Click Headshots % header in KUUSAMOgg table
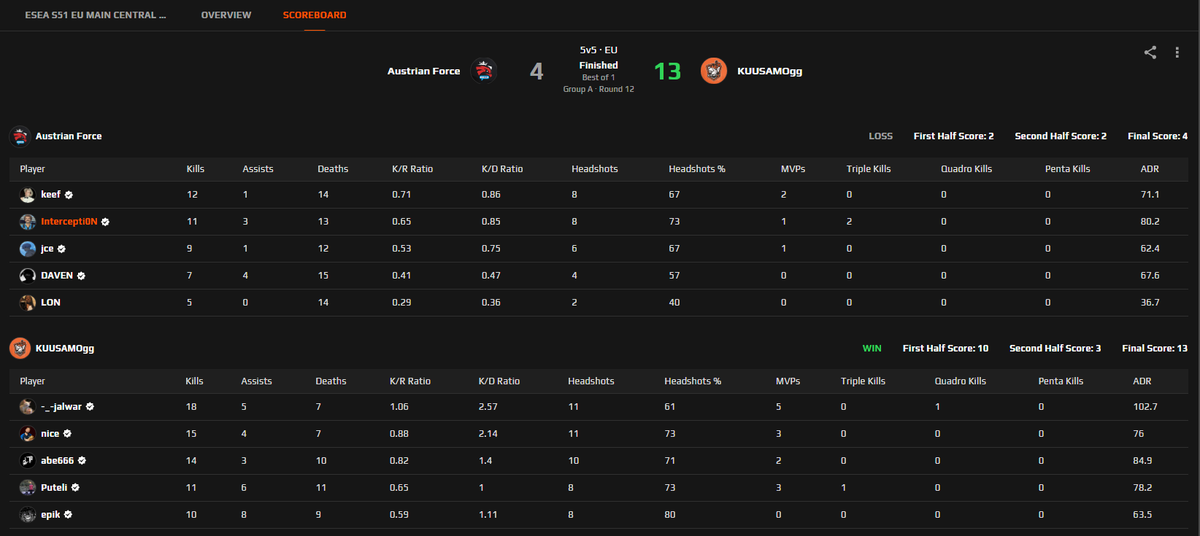The image size is (1200, 536). pos(693,381)
